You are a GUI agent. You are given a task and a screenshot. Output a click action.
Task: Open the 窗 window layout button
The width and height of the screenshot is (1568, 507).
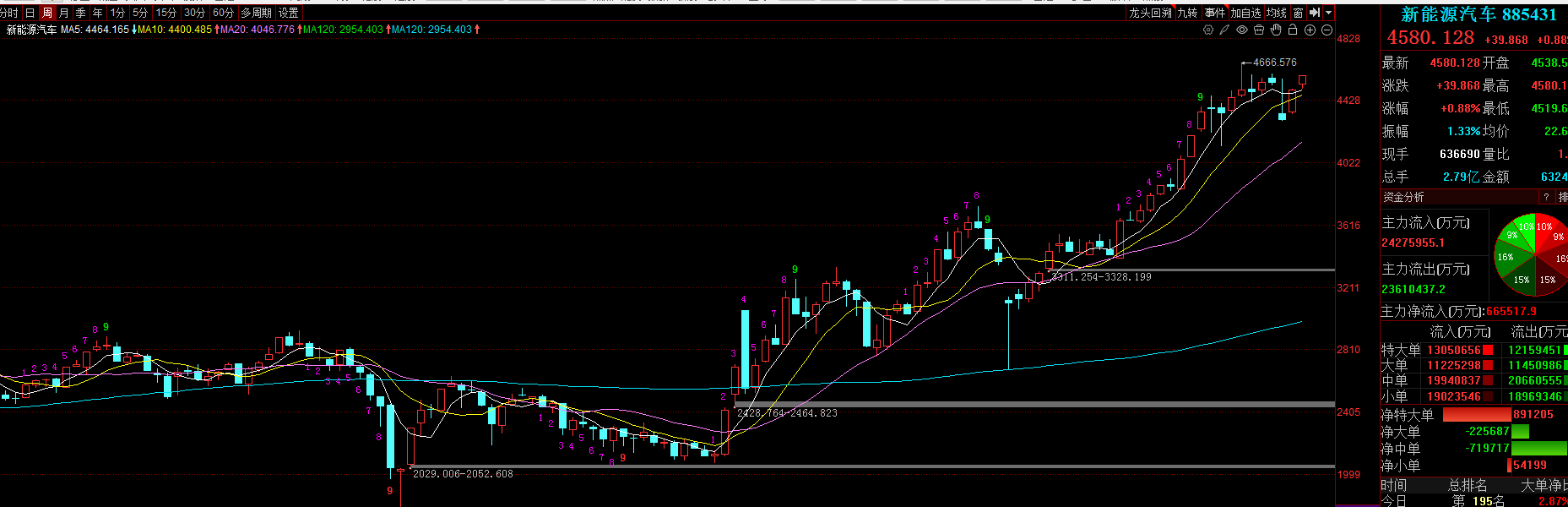(x=1298, y=13)
